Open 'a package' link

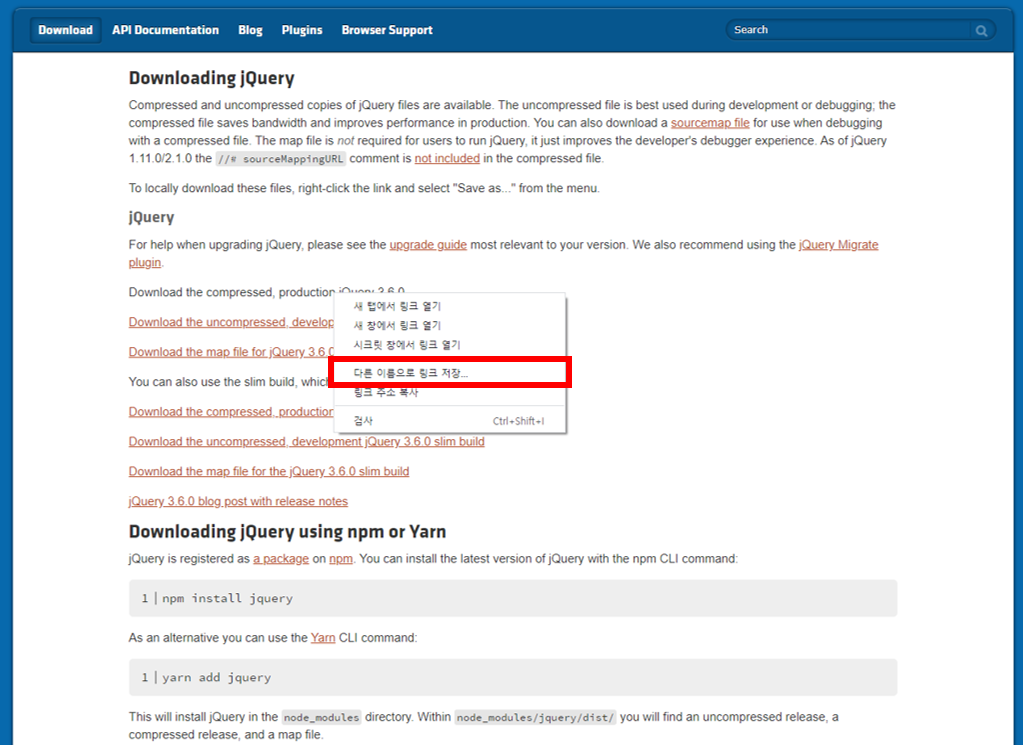(281, 559)
